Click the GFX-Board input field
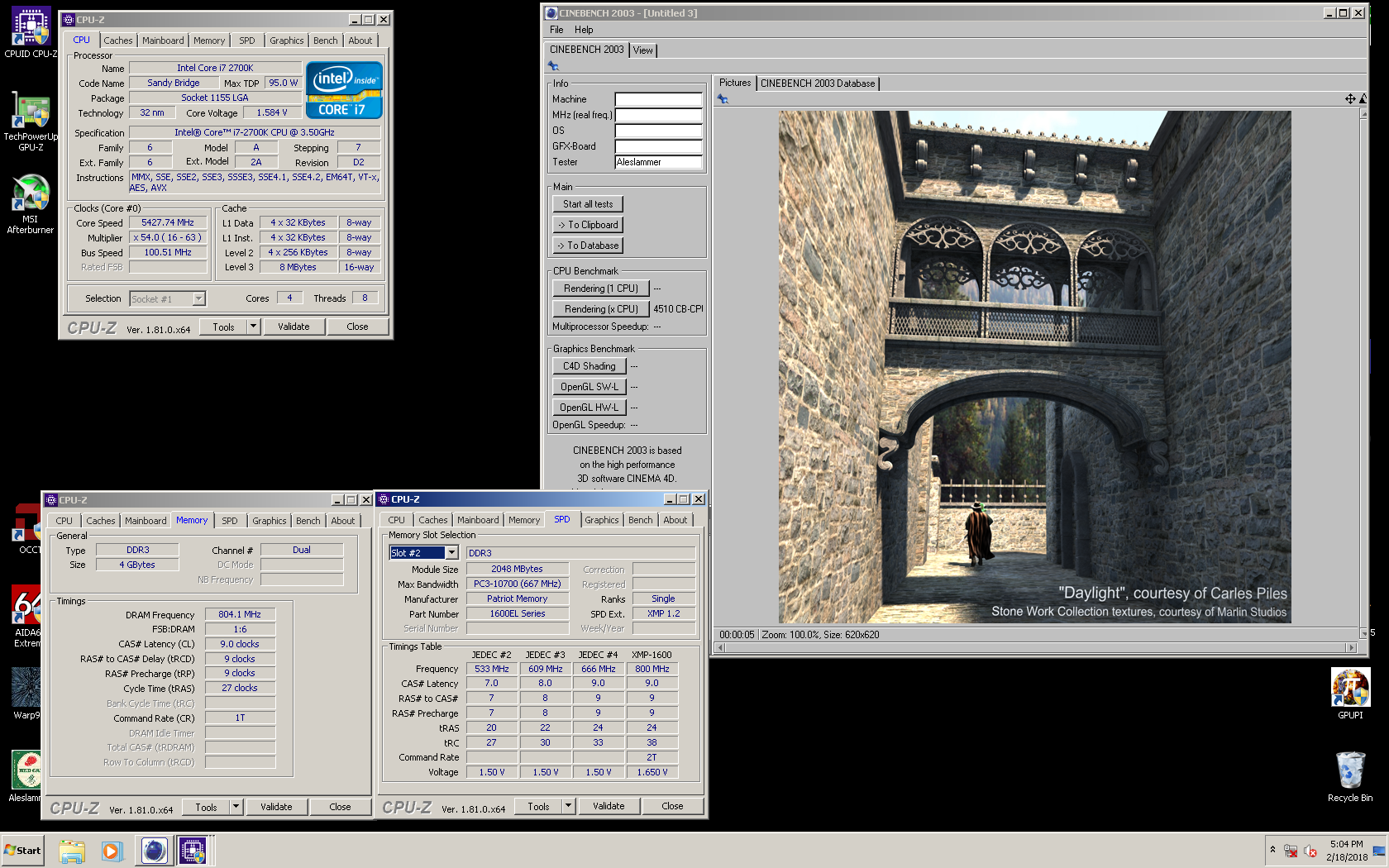The height and width of the screenshot is (868, 1389). click(x=658, y=146)
